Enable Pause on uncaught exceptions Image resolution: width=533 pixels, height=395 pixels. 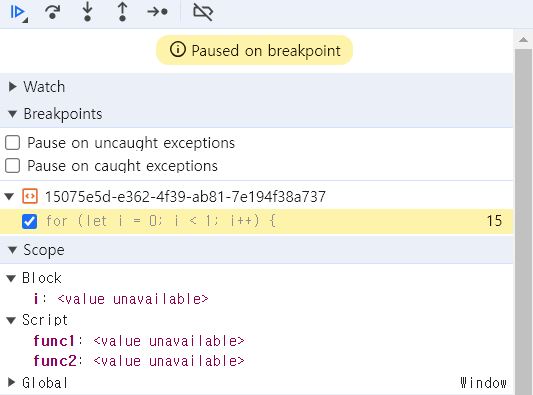pyautogui.click(x=13, y=143)
